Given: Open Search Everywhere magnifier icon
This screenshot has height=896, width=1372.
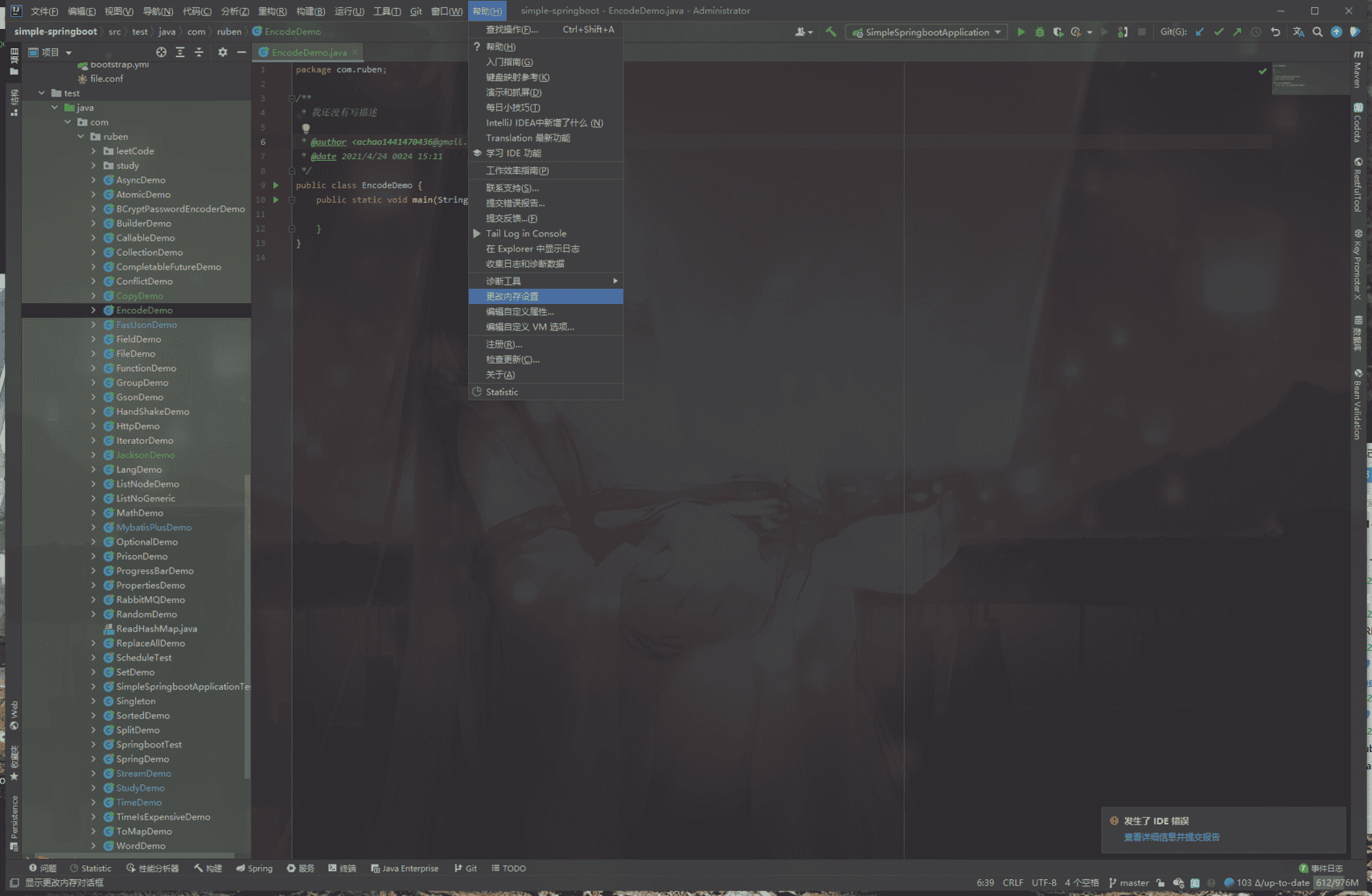Looking at the screenshot, I should point(1317,32).
